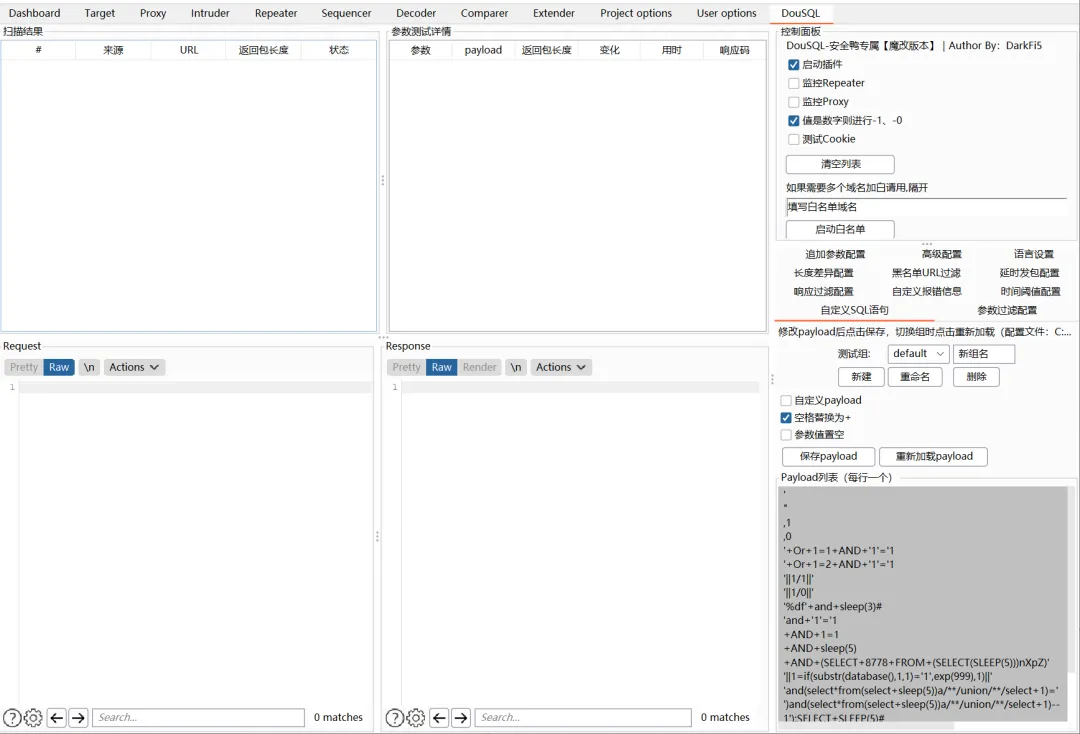The height and width of the screenshot is (734, 1080).
Task: Focus the Response search field
Action: click(x=583, y=717)
